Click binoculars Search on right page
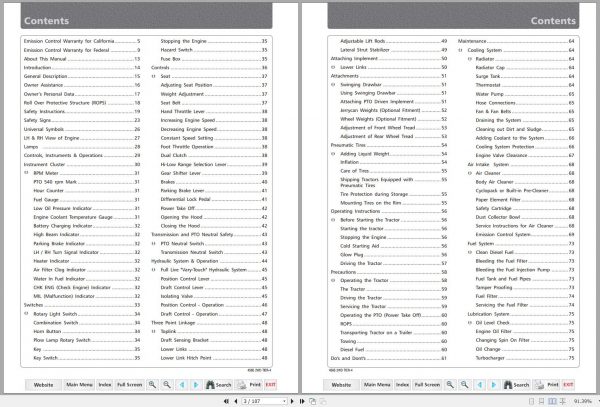The width and height of the screenshot is (600, 407). [516, 385]
